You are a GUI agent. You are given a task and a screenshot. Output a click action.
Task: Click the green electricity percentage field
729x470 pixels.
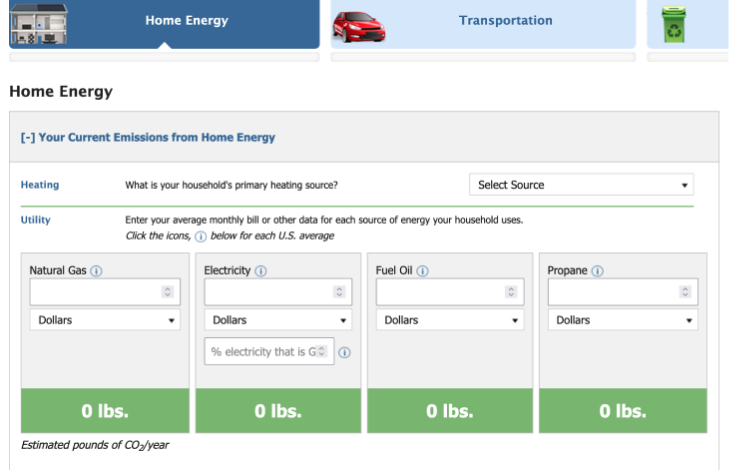point(269,351)
